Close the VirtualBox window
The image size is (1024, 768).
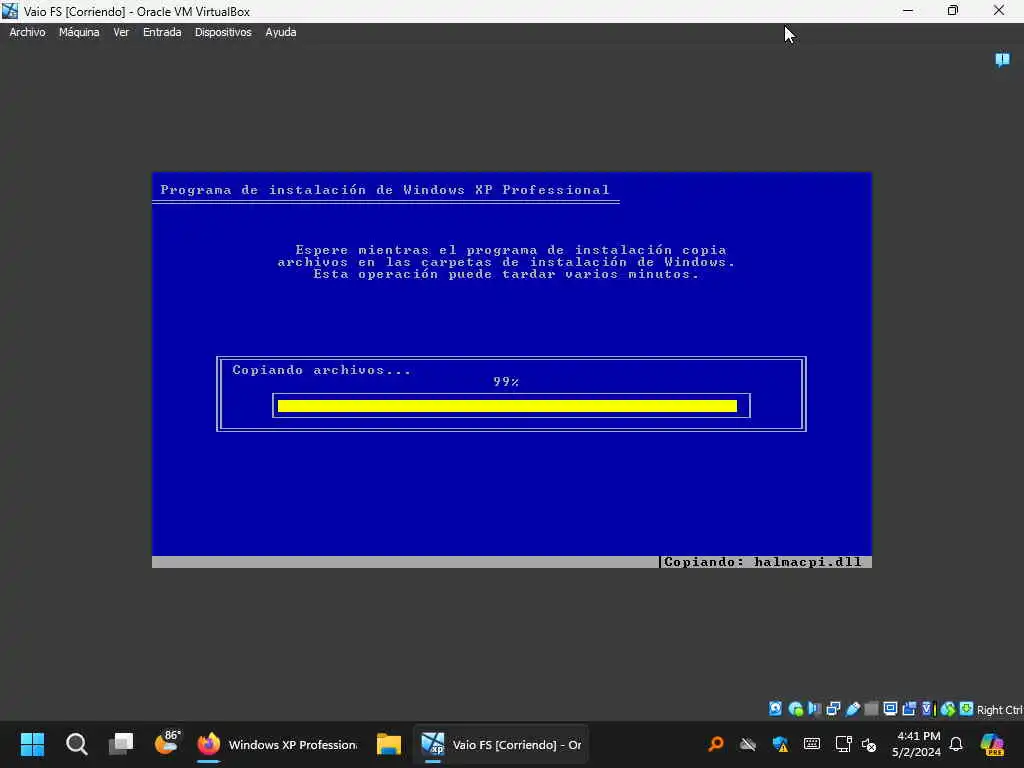[x=999, y=10]
